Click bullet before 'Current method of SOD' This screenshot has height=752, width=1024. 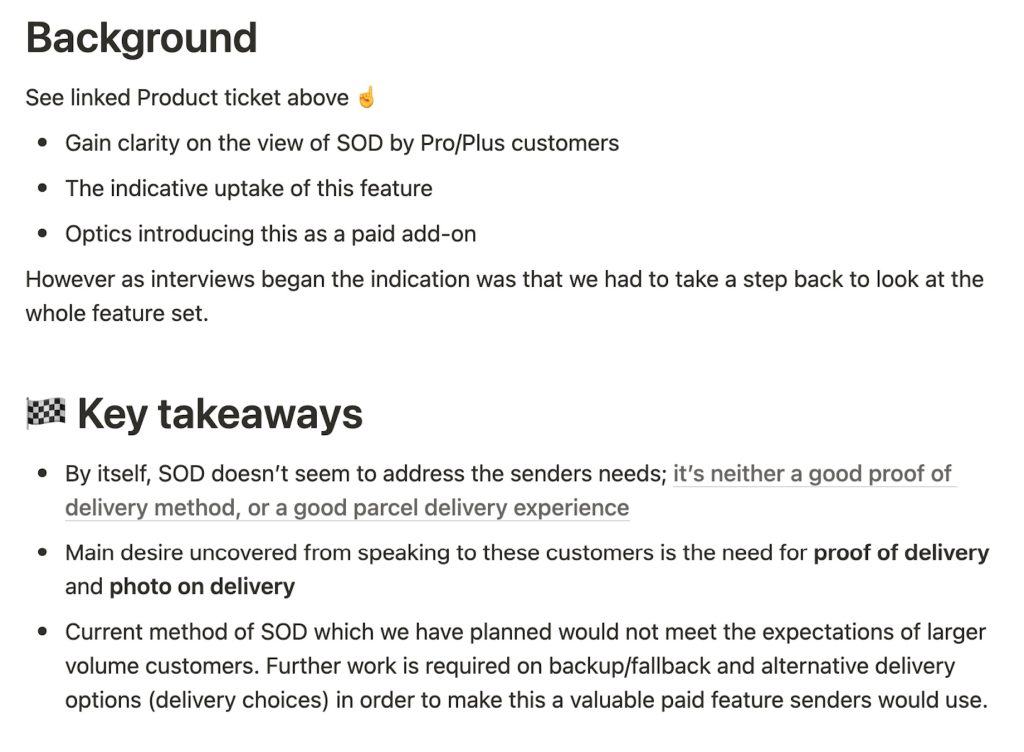point(42,631)
